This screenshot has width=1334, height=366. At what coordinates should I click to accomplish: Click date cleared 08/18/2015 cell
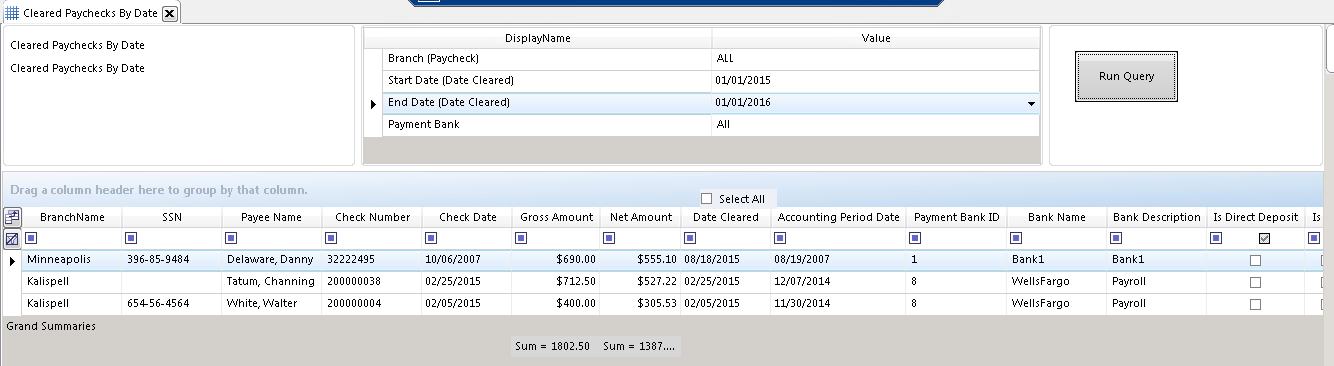pyautogui.click(x=726, y=260)
